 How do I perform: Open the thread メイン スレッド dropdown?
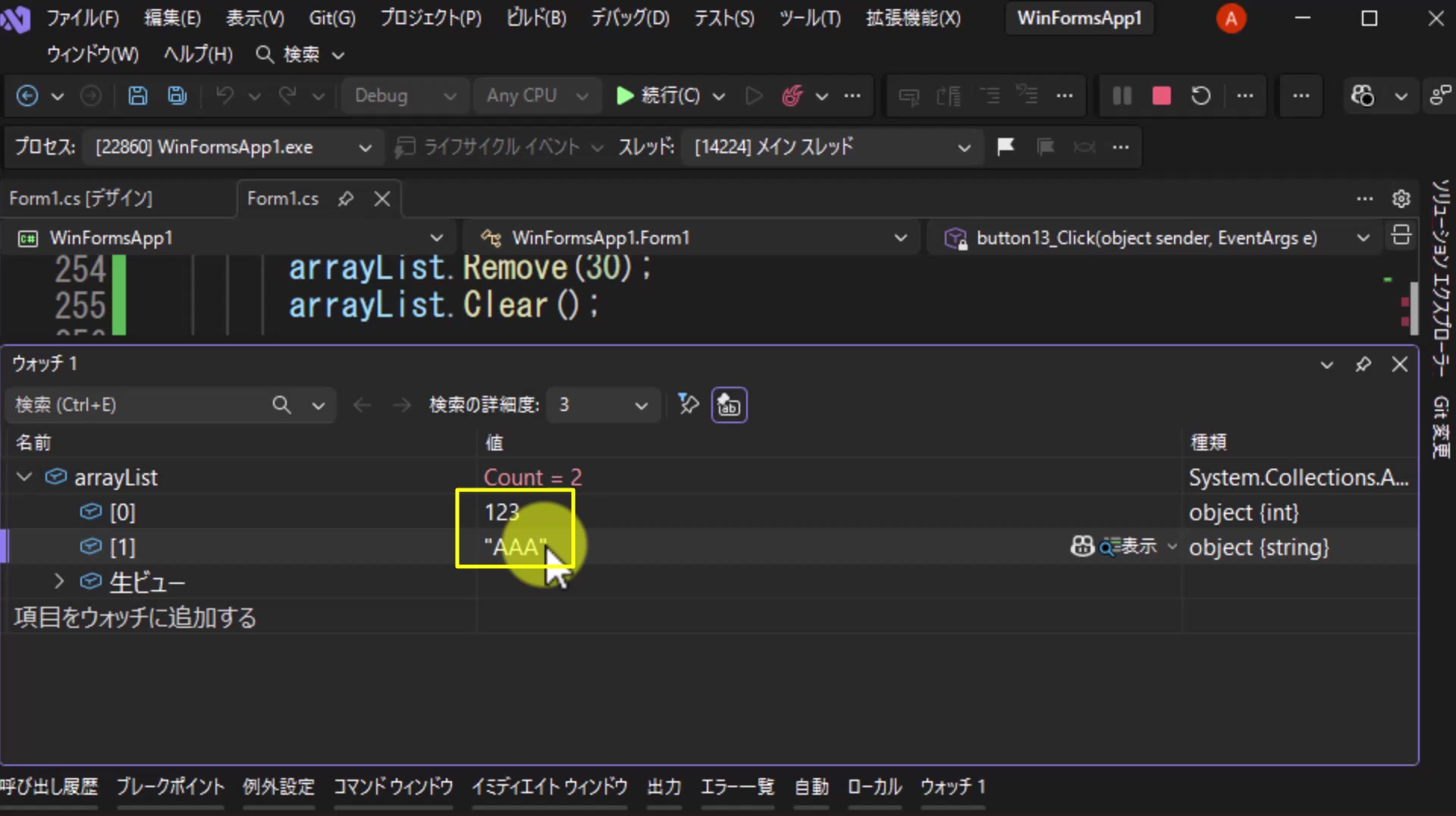tap(831, 147)
